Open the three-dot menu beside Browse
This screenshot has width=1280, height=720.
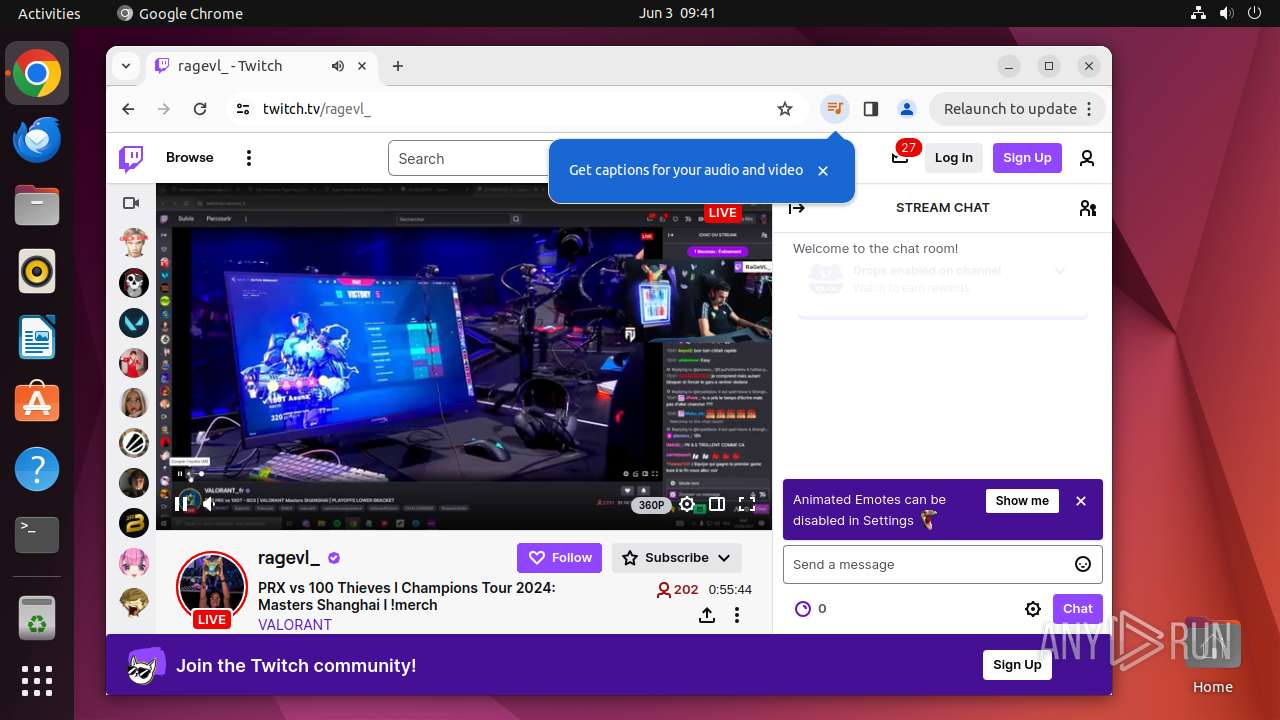(x=249, y=158)
